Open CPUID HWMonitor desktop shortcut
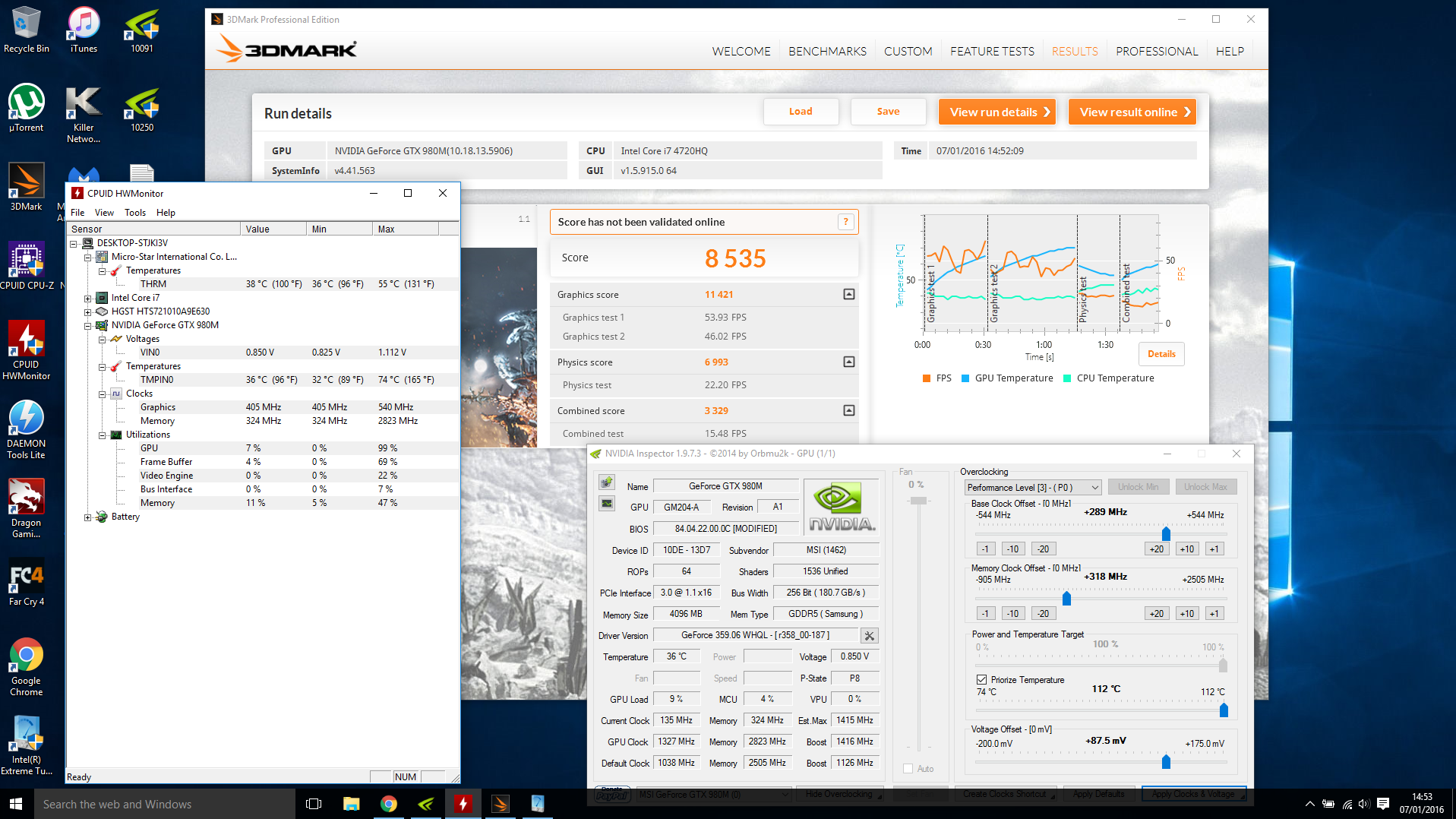This screenshot has width=1456, height=819. tap(27, 349)
